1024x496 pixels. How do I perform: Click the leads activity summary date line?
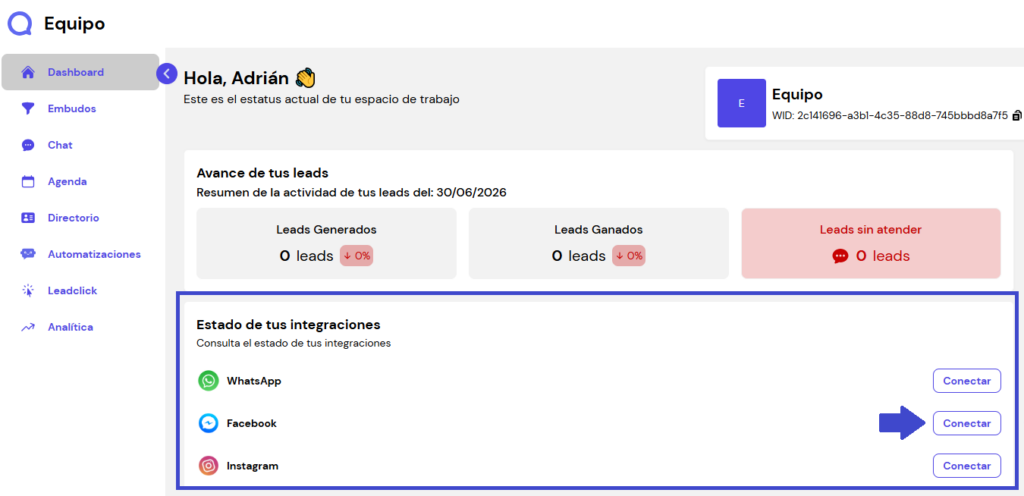pyautogui.click(x=352, y=193)
